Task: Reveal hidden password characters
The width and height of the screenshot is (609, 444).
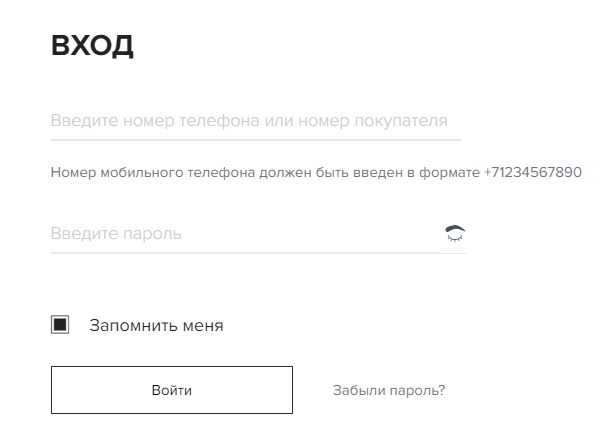Action: click(x=455, y=233)
